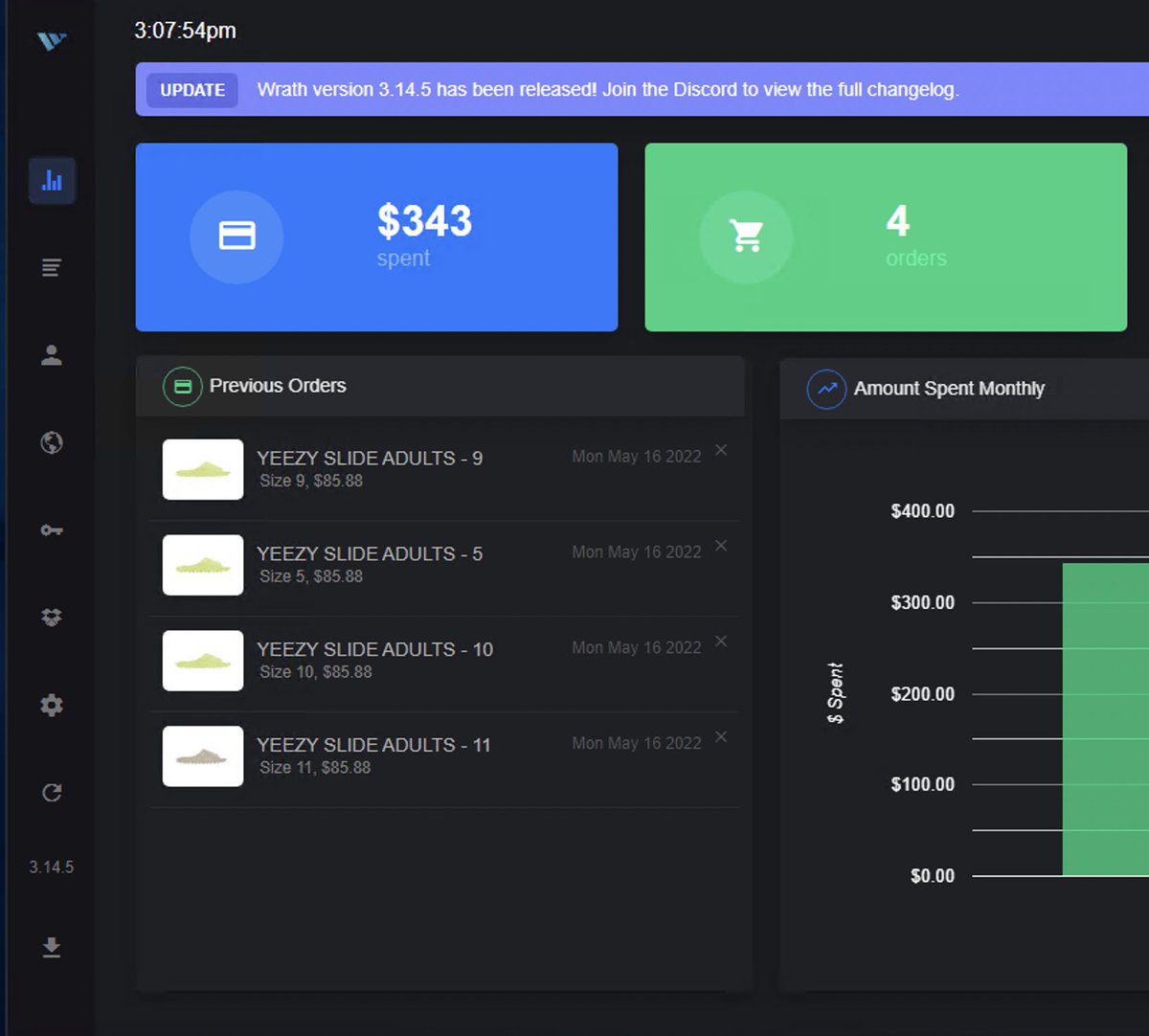Viewport: 1149px width, 1036px height.
Task: Click the Previous Orders card icon
Action: point(182,387)
